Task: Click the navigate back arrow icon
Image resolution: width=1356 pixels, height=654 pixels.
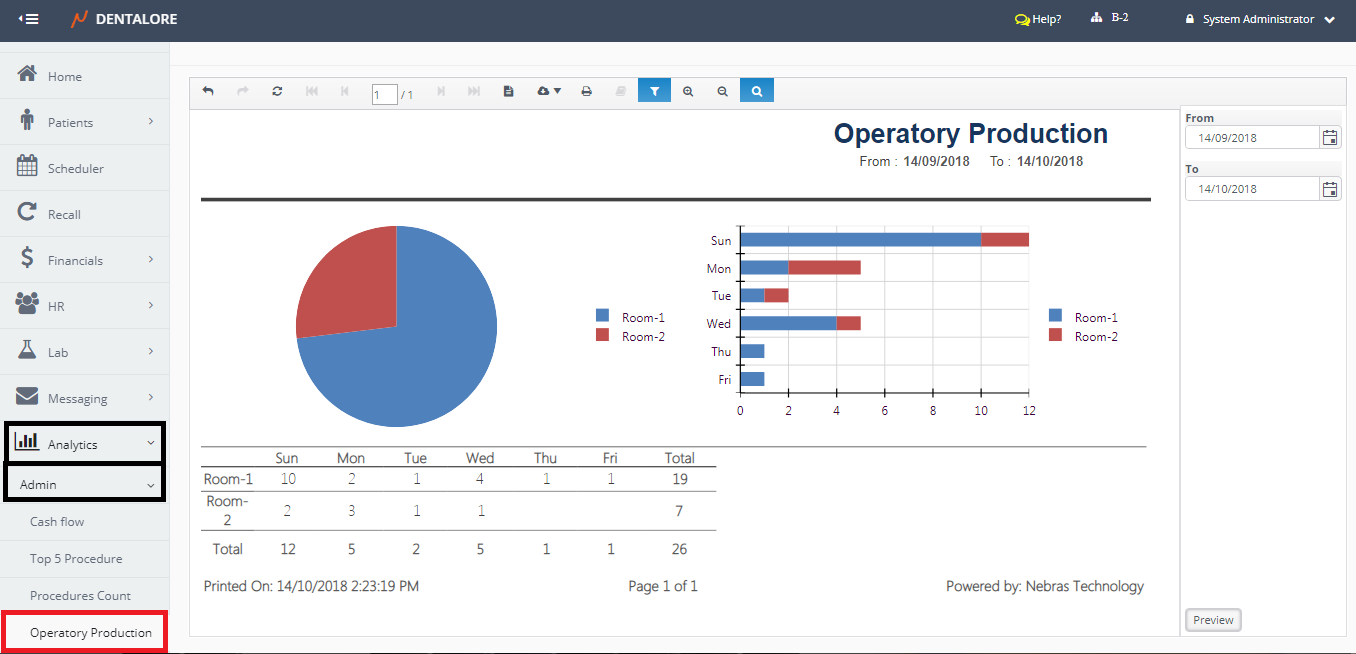Action: click(208, 91)
